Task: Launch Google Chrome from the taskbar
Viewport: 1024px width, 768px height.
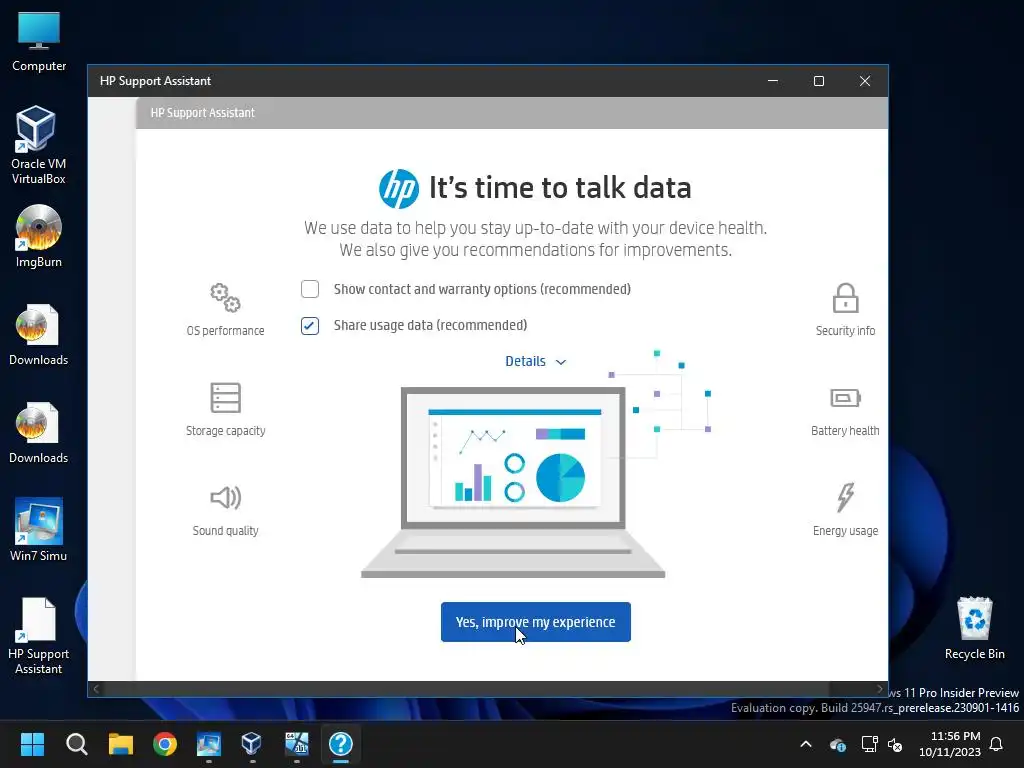Action: 165,744
